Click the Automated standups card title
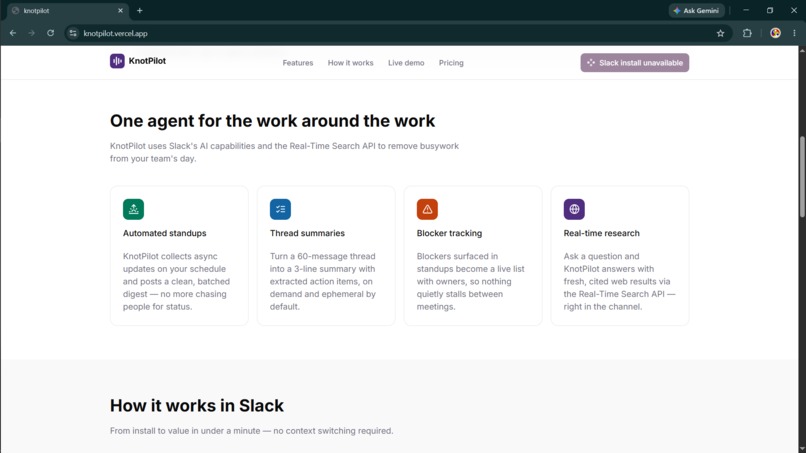Viewport: 806px width, 453px height. 164,233
